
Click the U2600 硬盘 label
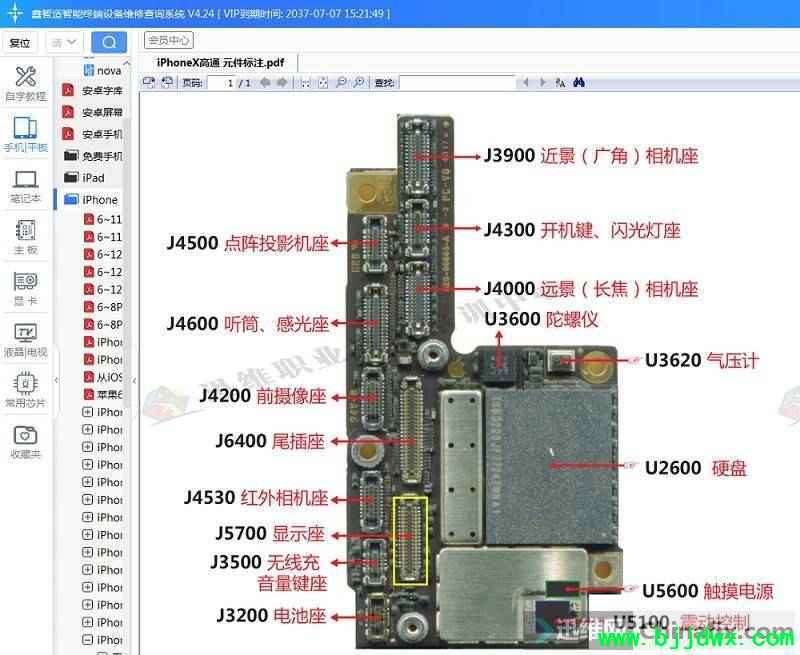[695, 468]
